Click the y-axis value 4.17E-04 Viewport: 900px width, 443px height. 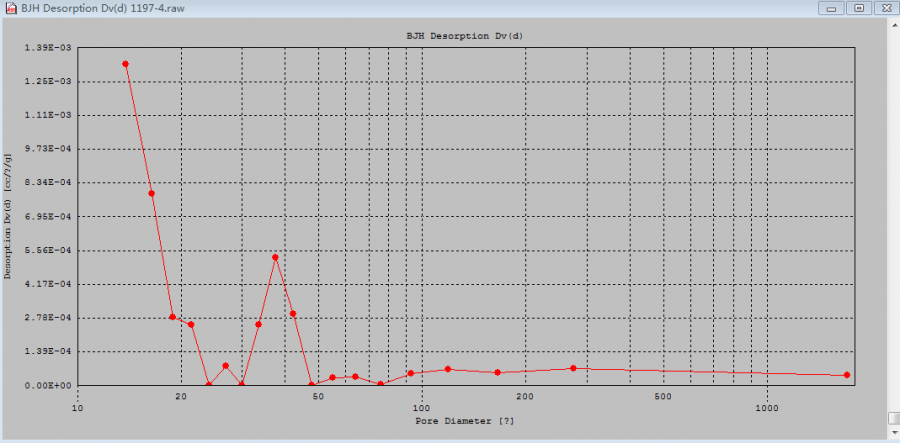[x=48, y=284]
